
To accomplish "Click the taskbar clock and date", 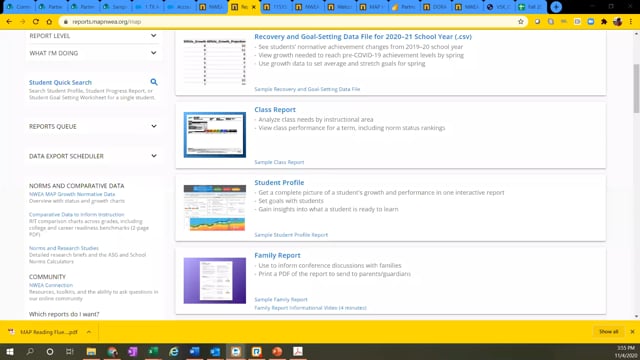I will 625,351.
